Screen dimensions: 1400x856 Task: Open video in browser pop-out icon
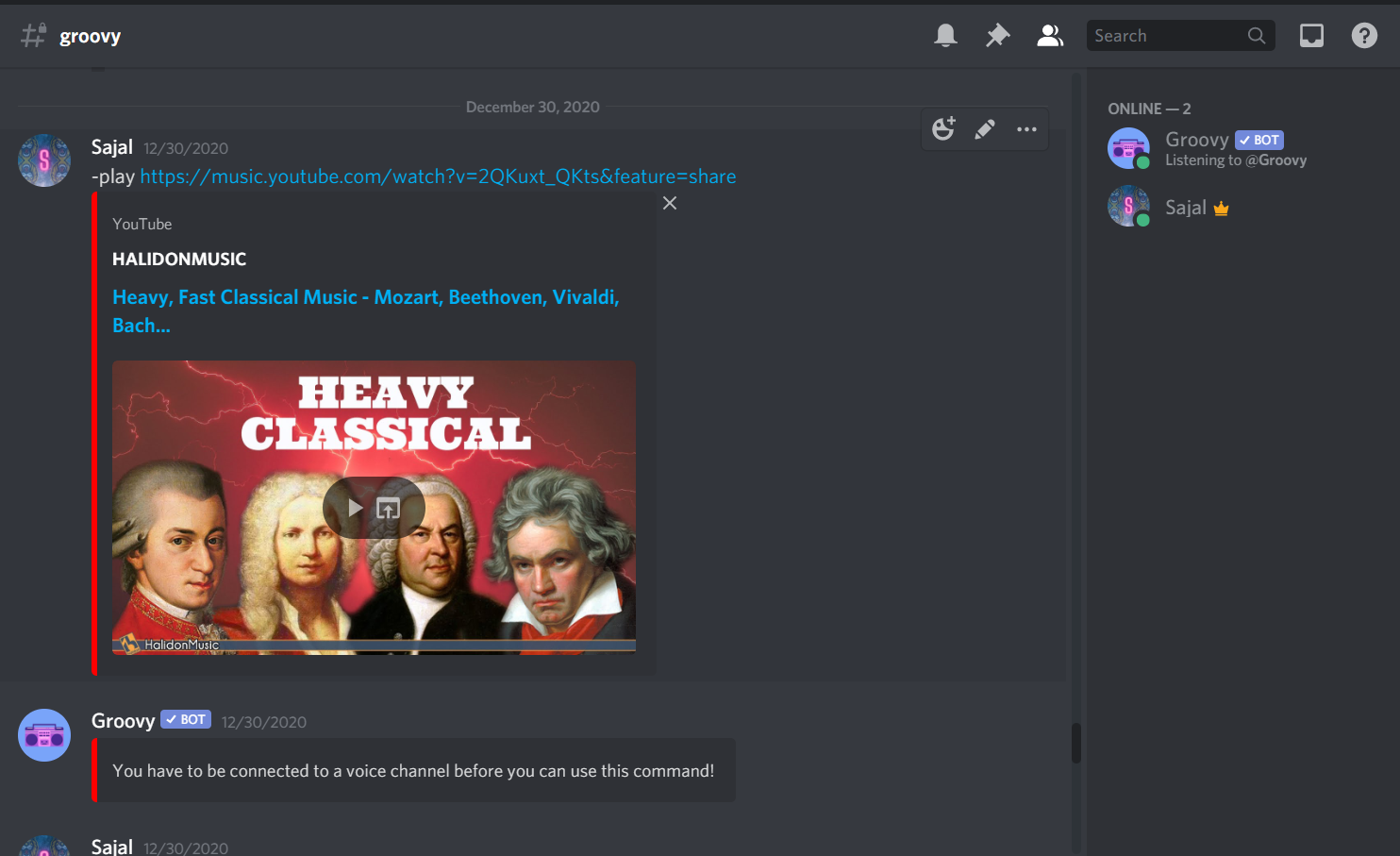[x=388, y=509]
